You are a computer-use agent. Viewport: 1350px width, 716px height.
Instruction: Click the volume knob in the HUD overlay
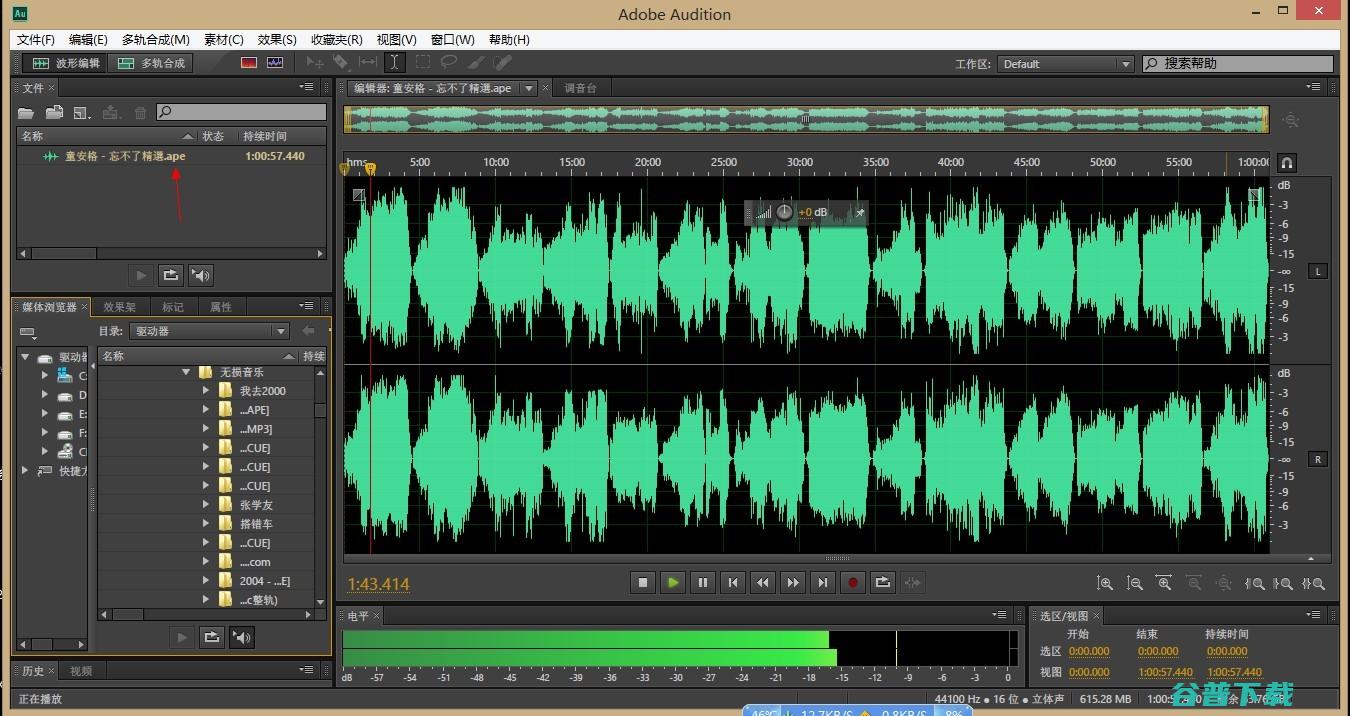coord(784,212)
